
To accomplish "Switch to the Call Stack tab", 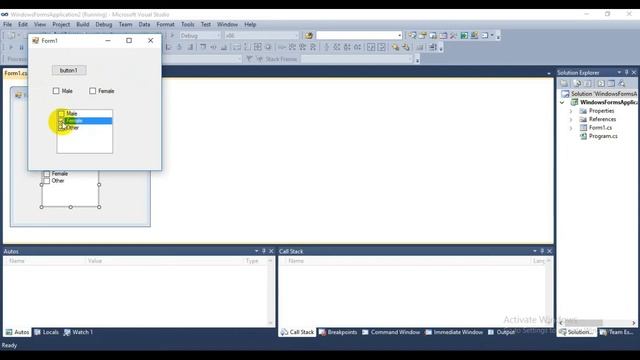I will click(x=297, y=332).
